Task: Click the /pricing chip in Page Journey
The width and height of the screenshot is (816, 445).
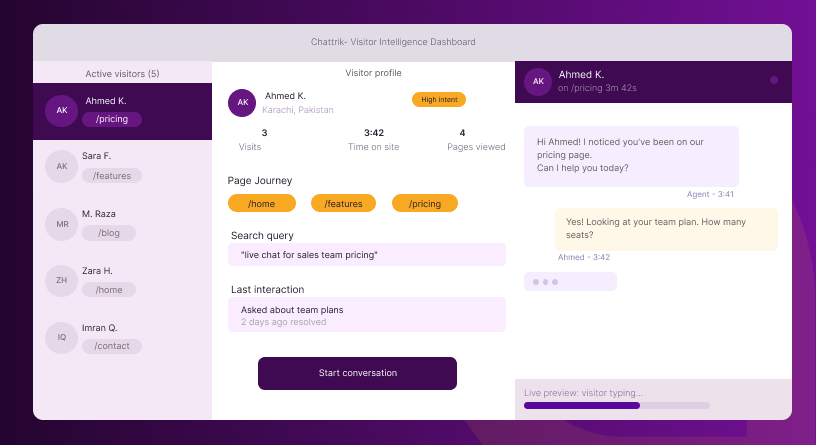Action: (x=425, y=204)
